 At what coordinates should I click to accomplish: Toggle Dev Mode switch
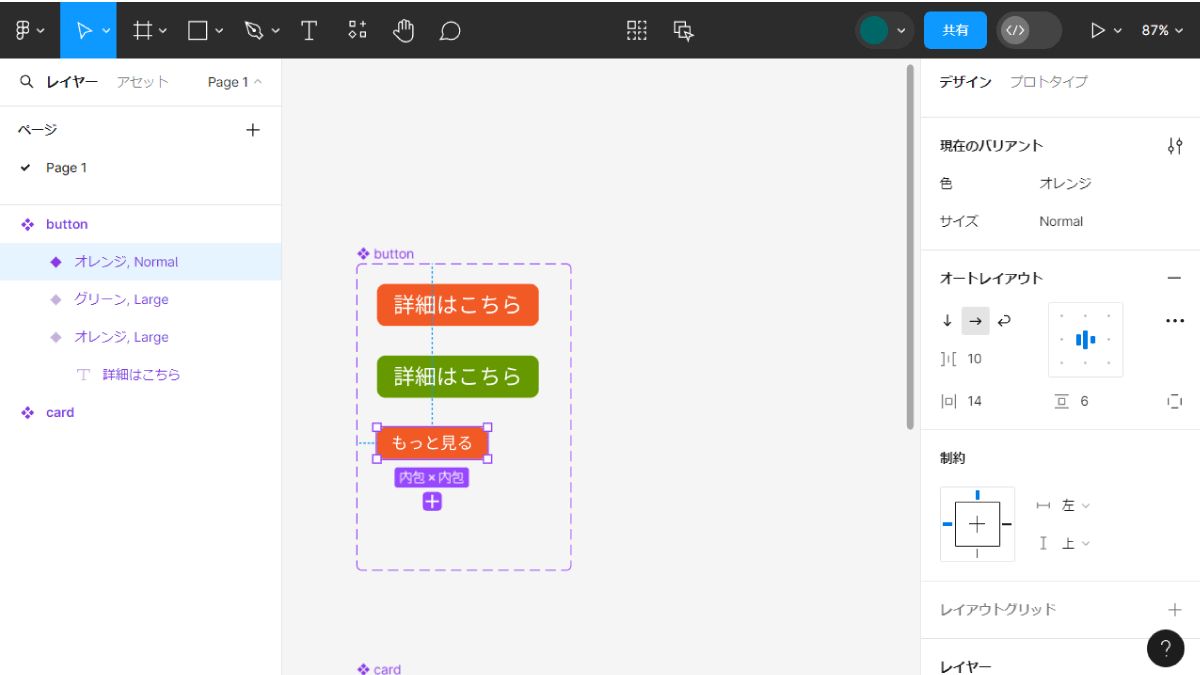pos(1029,30)
